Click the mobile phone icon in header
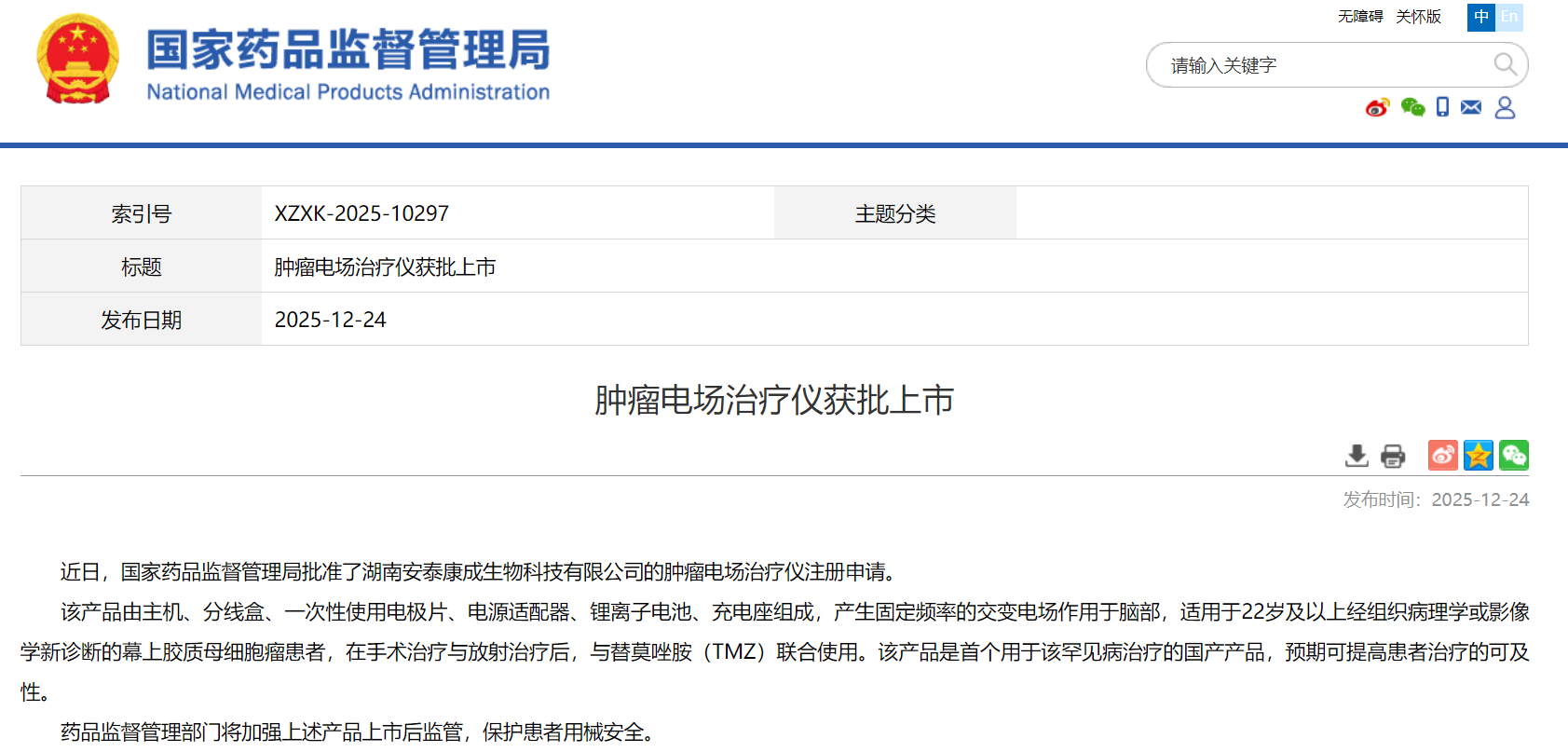Screen dimensions: 1568x752 (x=1442, y=107)
